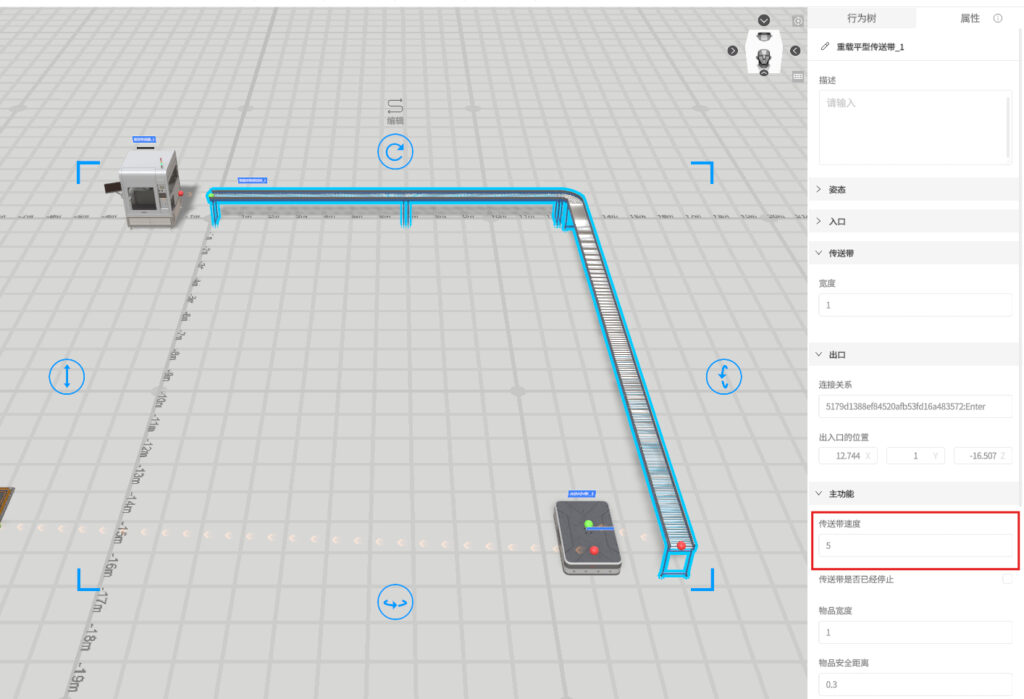Click the green entry point at the conveyor start
This screenshot has height=699, width=1024.
pos(211,195)
